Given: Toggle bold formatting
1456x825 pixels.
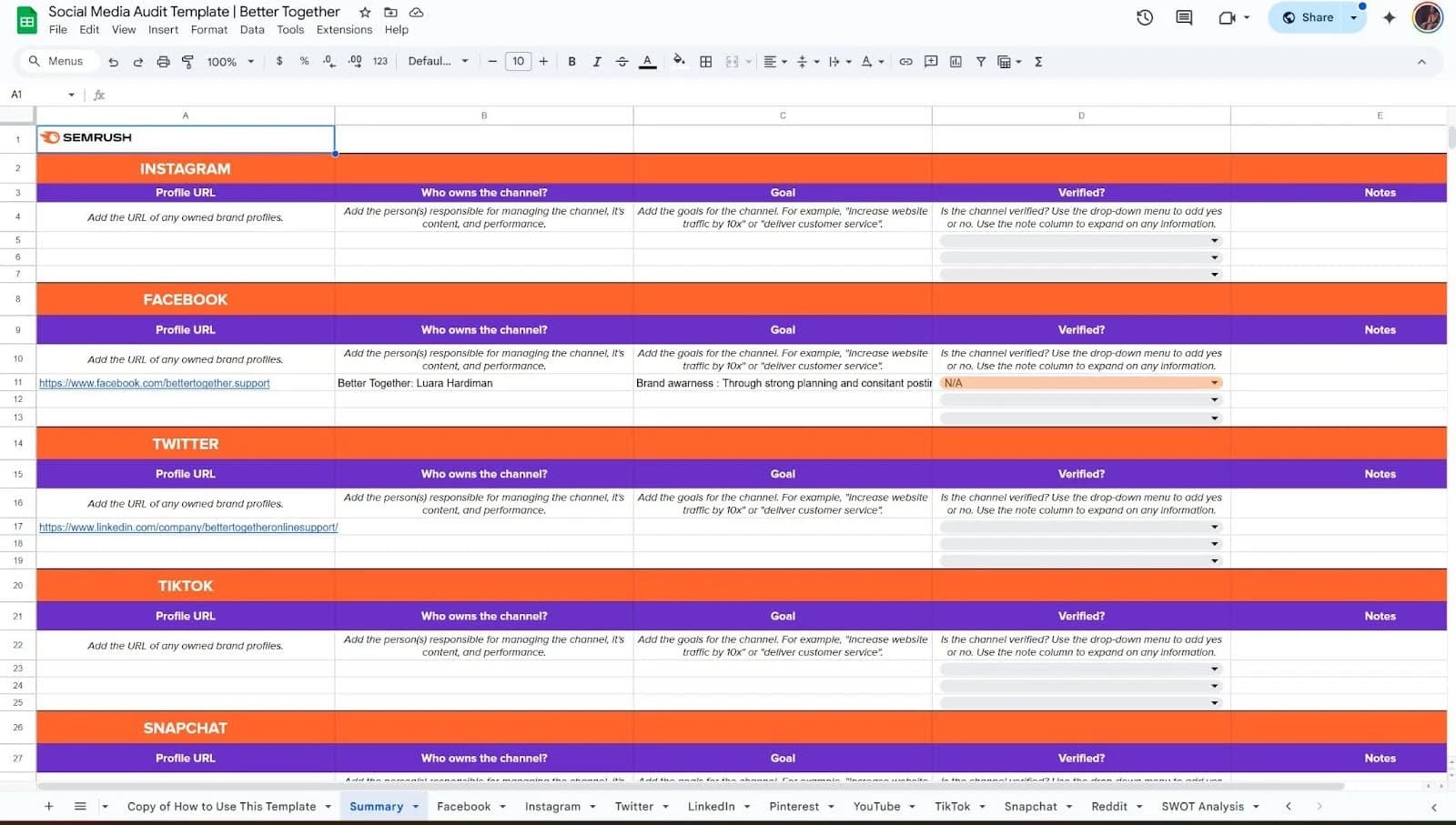Looking at the screenshot, I should pos(571,61).
